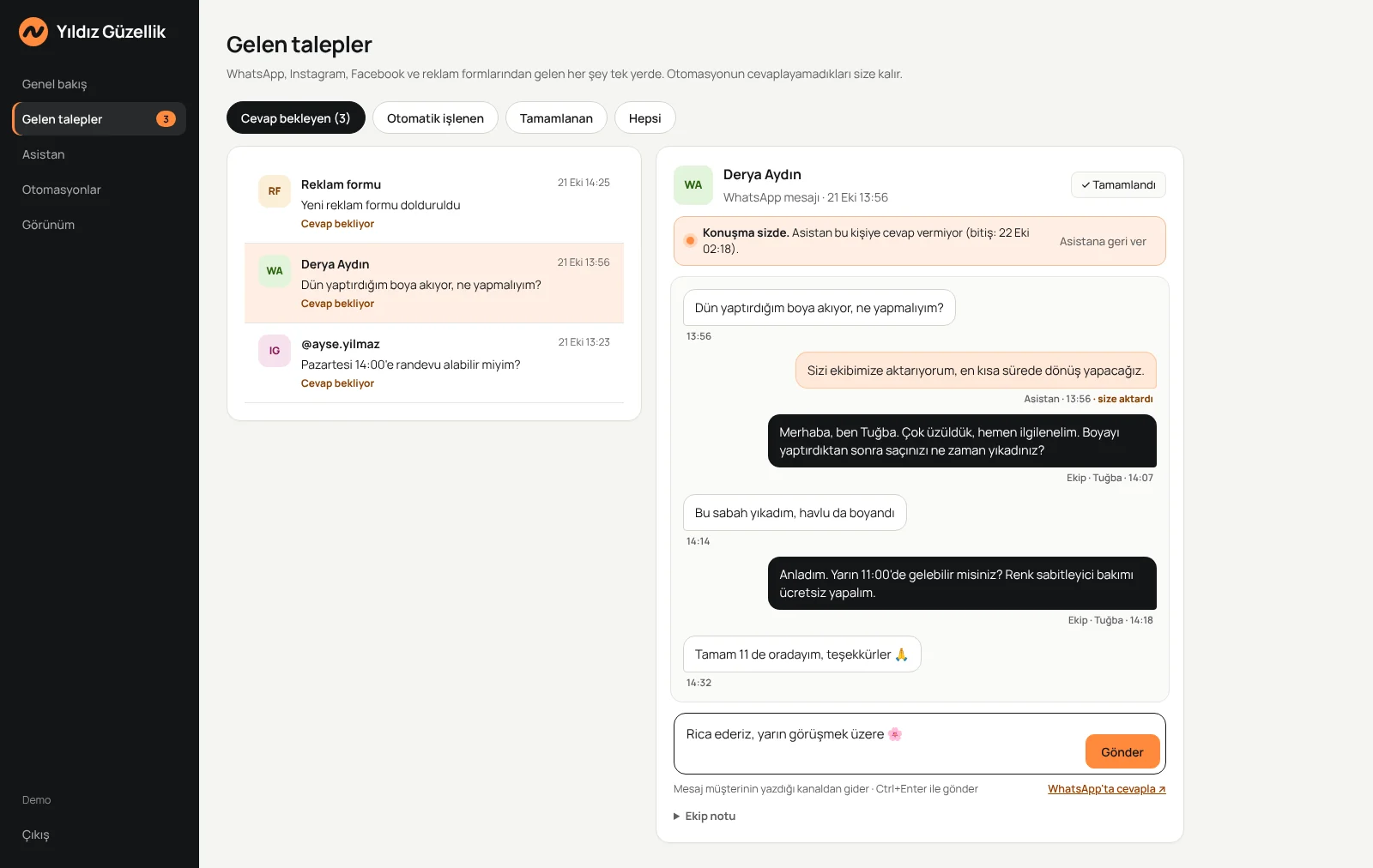Click the badge 3 on Gelen talepler
Viewport: 1373px width, 868px height.
click(166, 119)
